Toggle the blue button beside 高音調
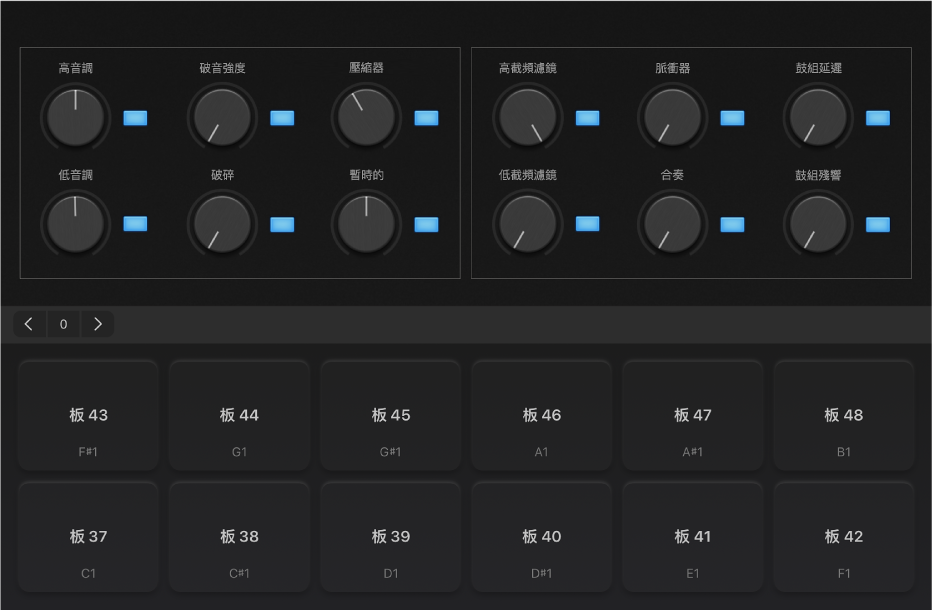 [x=135, y=118]
